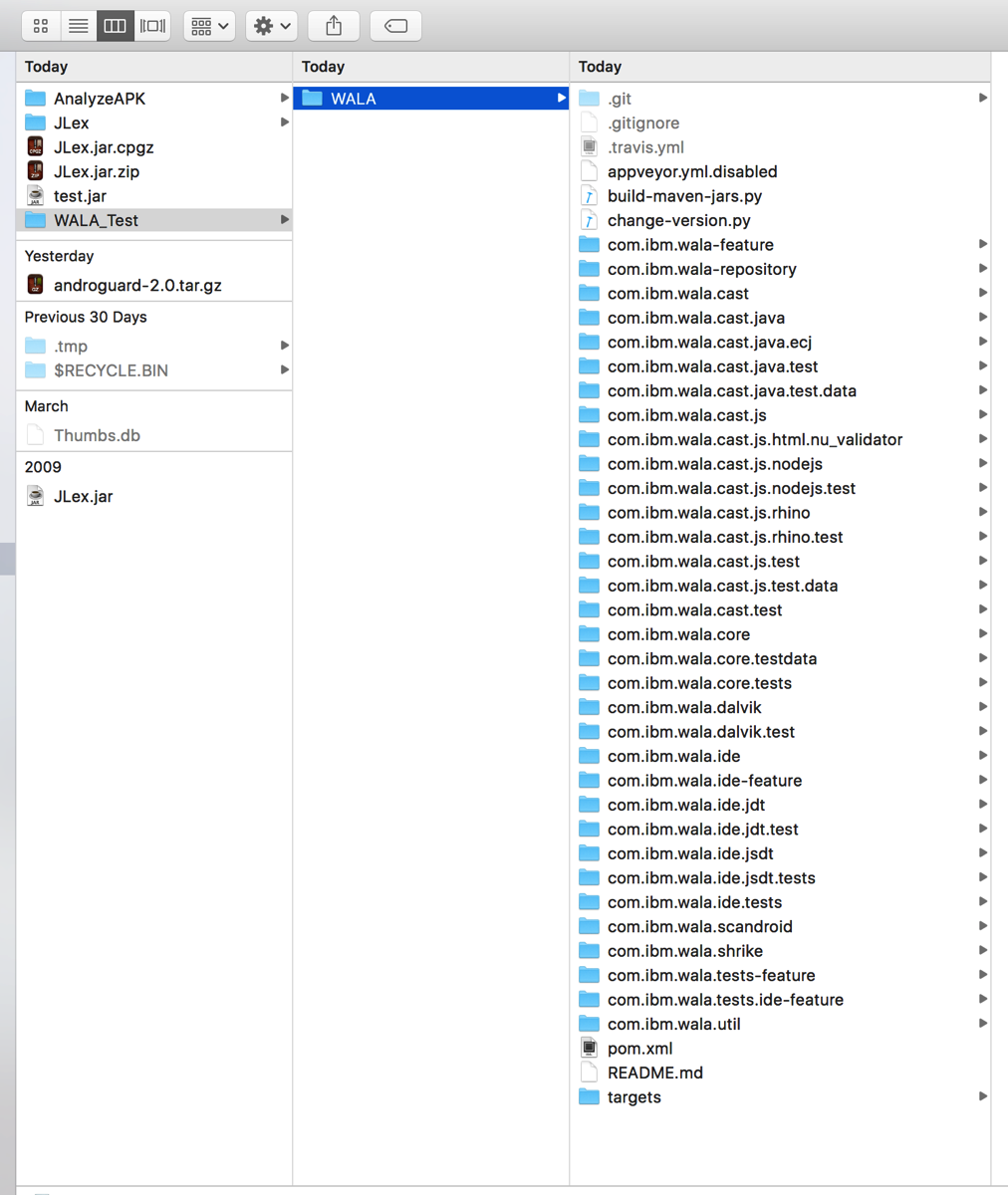Expand com.ibm.wala-feature arrow

pyautogui.click(x=983, y=244)
